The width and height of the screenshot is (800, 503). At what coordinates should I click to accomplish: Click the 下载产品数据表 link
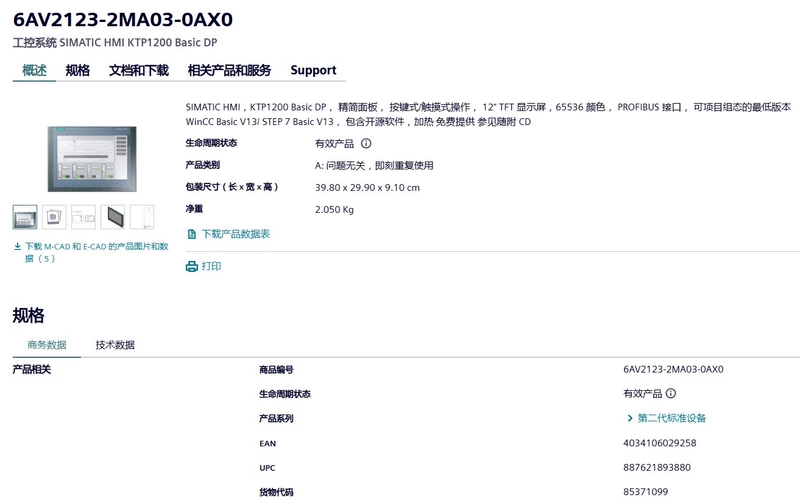click(236, 234)
